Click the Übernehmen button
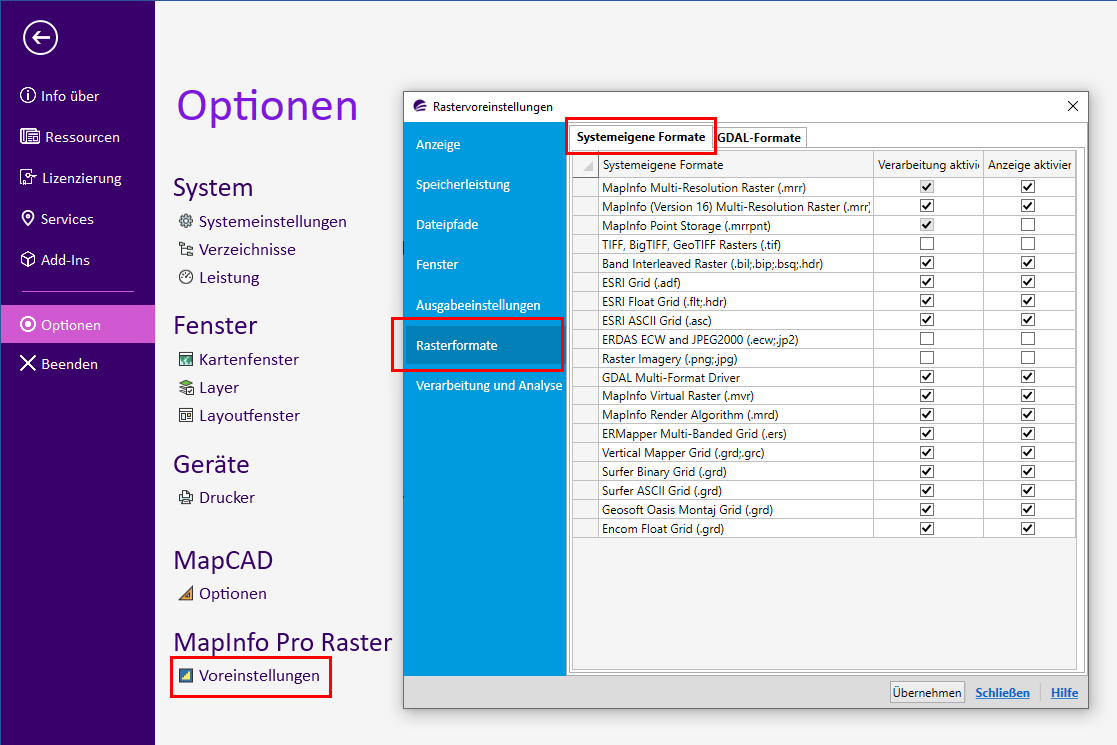 pyautogui.click(x=927, y=693)
